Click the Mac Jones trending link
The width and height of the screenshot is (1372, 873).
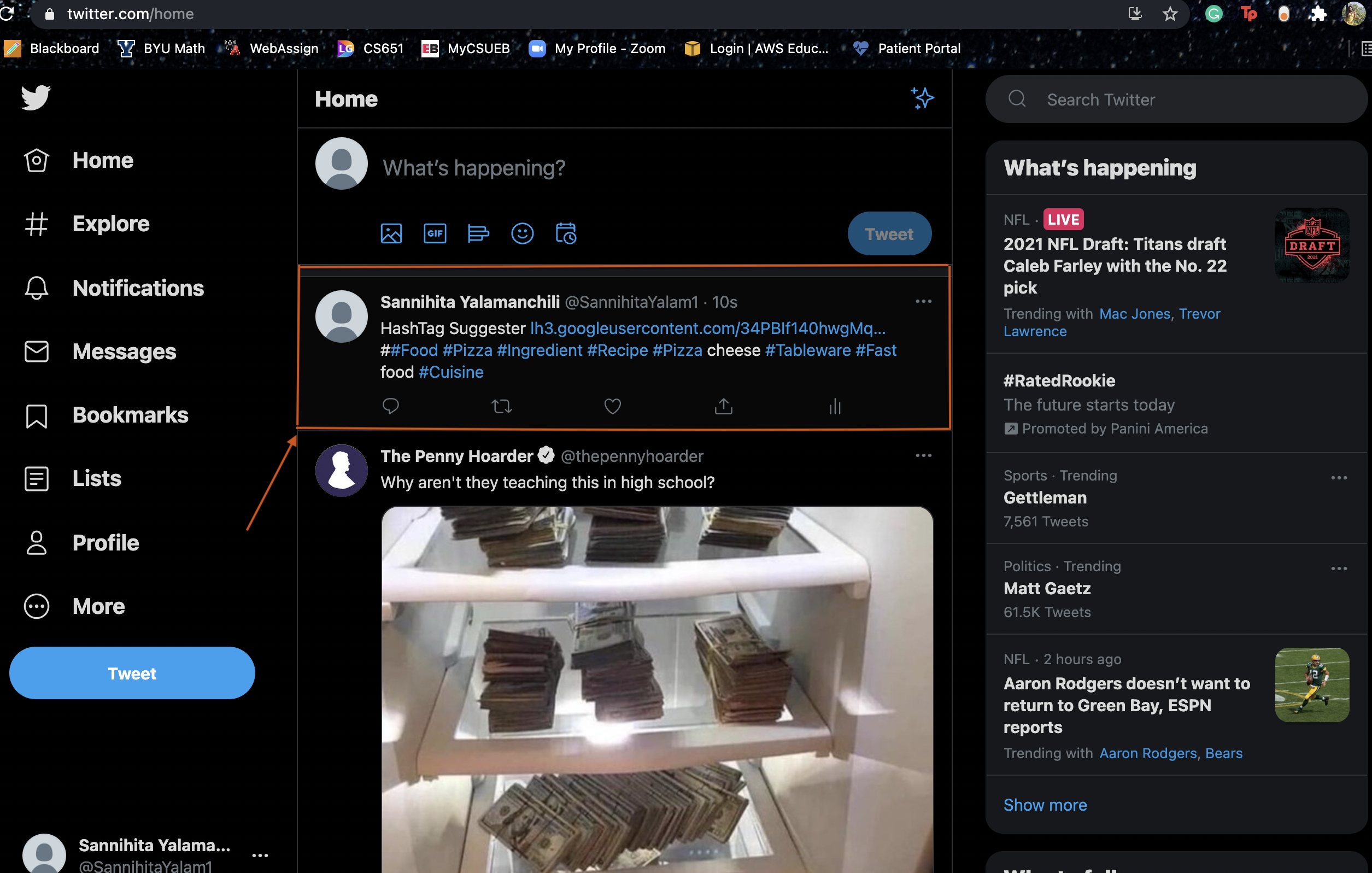pos(1134,314)
